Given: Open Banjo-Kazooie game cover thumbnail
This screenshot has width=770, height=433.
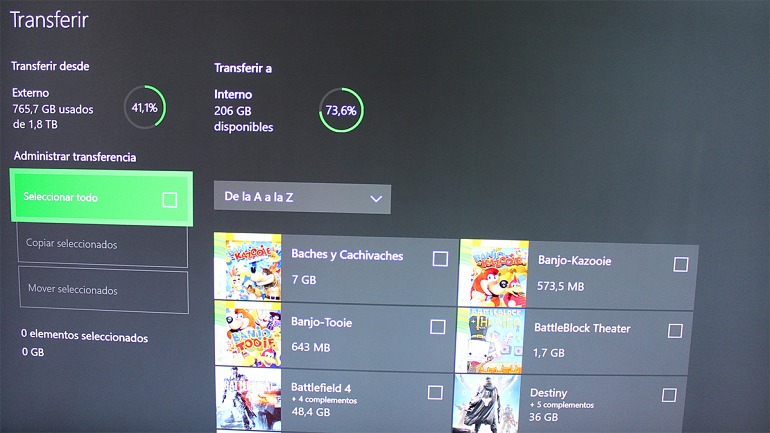Looking at the screenshot, I should point(494,273).
